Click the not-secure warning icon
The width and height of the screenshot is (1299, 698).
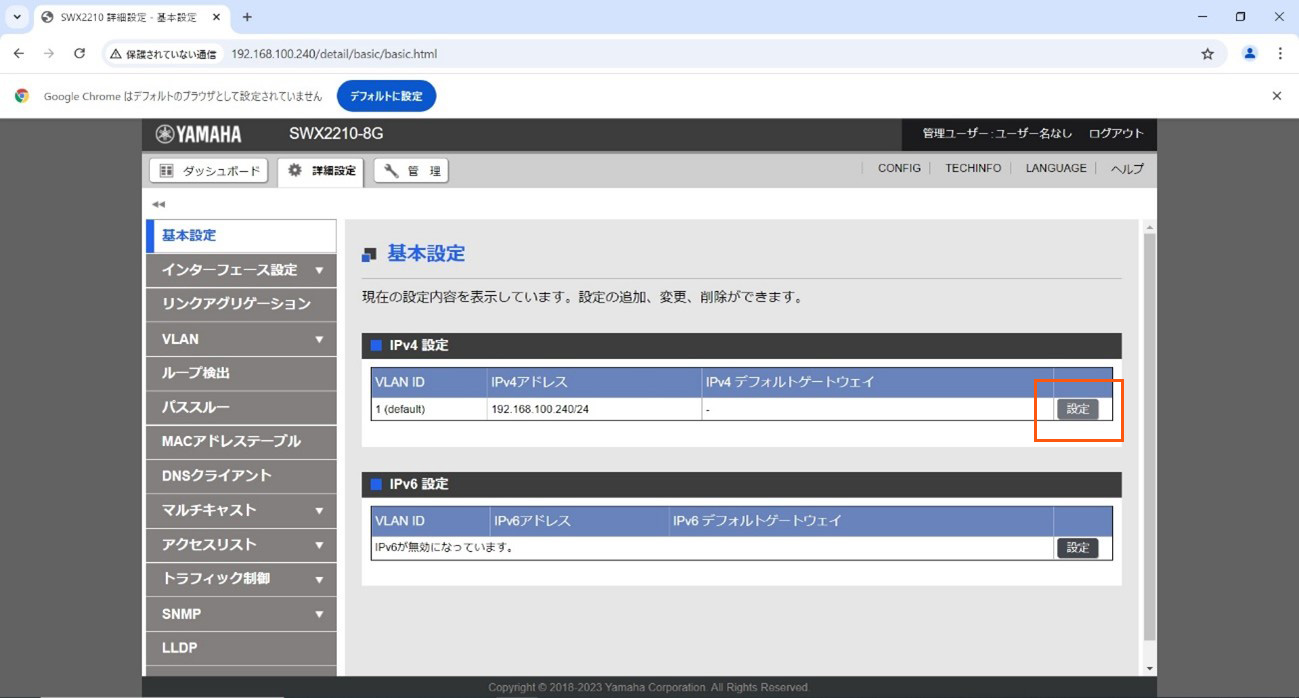116,54
